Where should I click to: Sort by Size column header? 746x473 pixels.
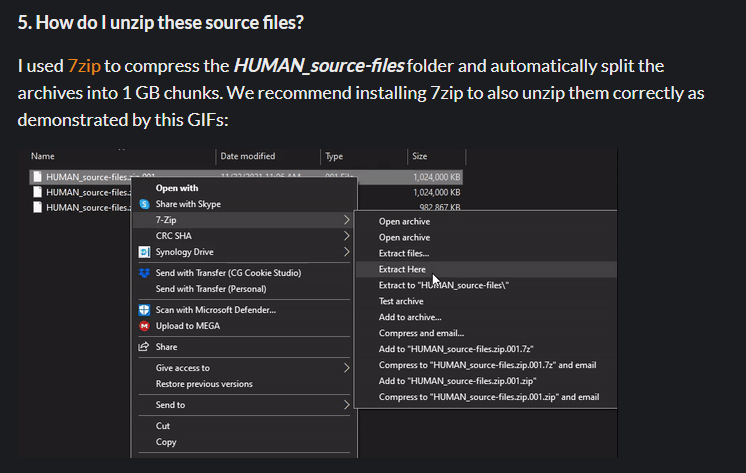coord(420,156)
